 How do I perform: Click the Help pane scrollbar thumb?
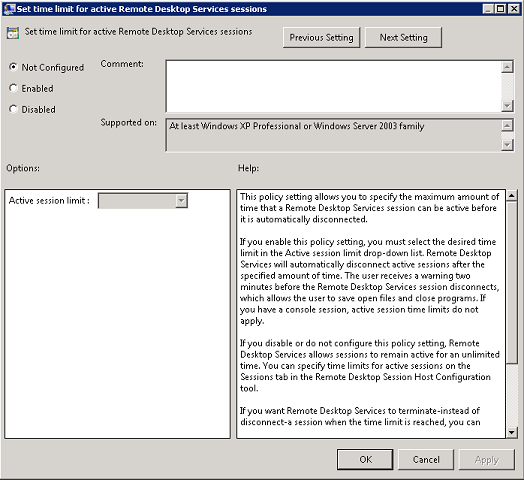tap(512, 282)
